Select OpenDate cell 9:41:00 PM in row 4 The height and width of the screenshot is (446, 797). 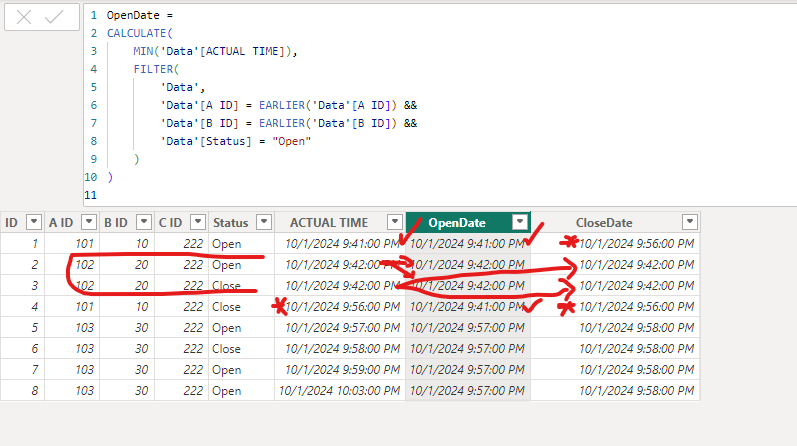click(468, 307)
